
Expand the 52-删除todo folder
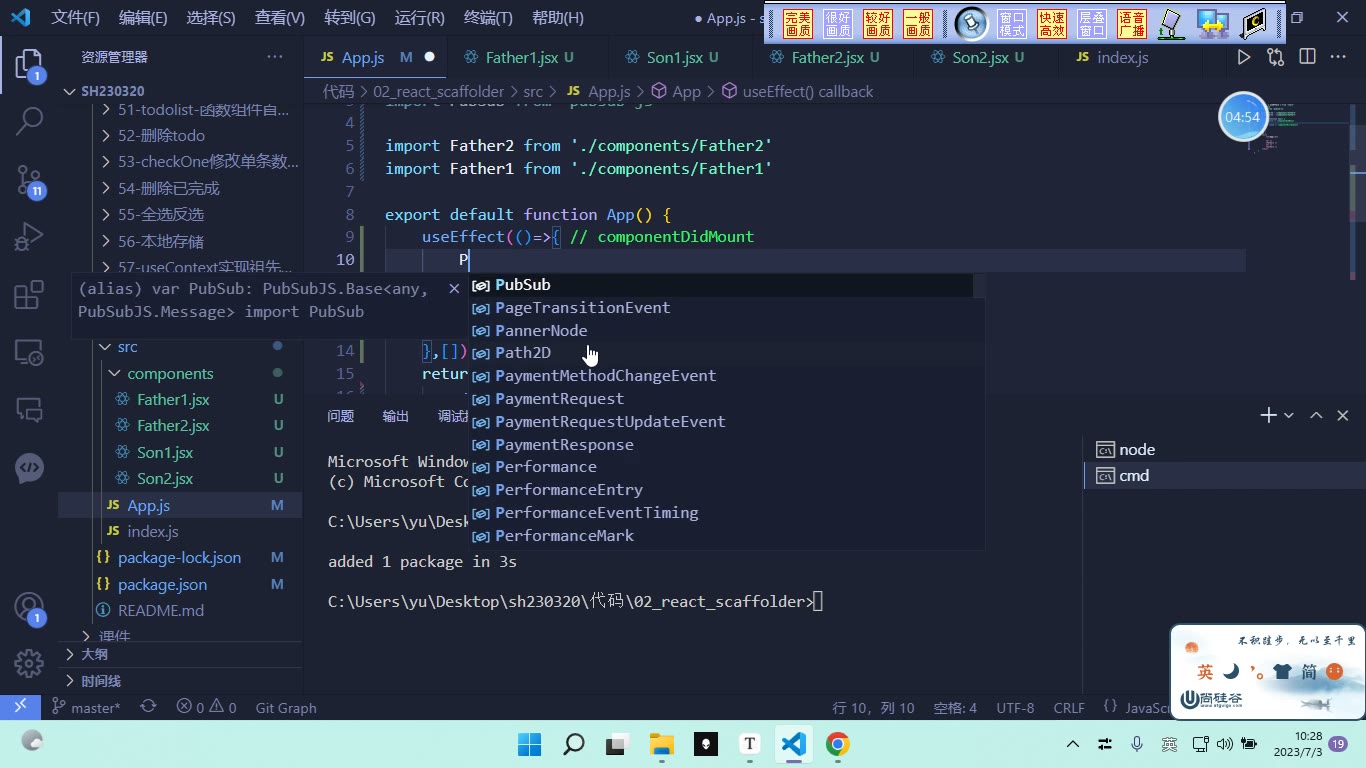tap(161, 135)
